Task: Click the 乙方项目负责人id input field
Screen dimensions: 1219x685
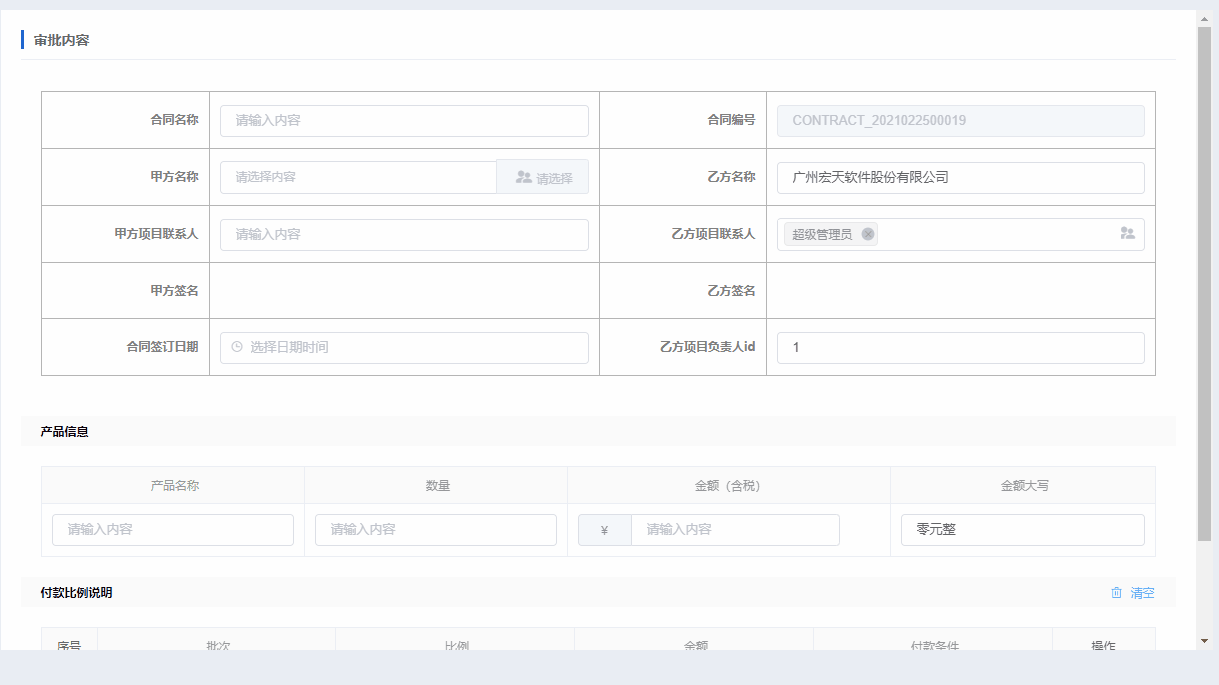Action: click(x=960, y=347)
